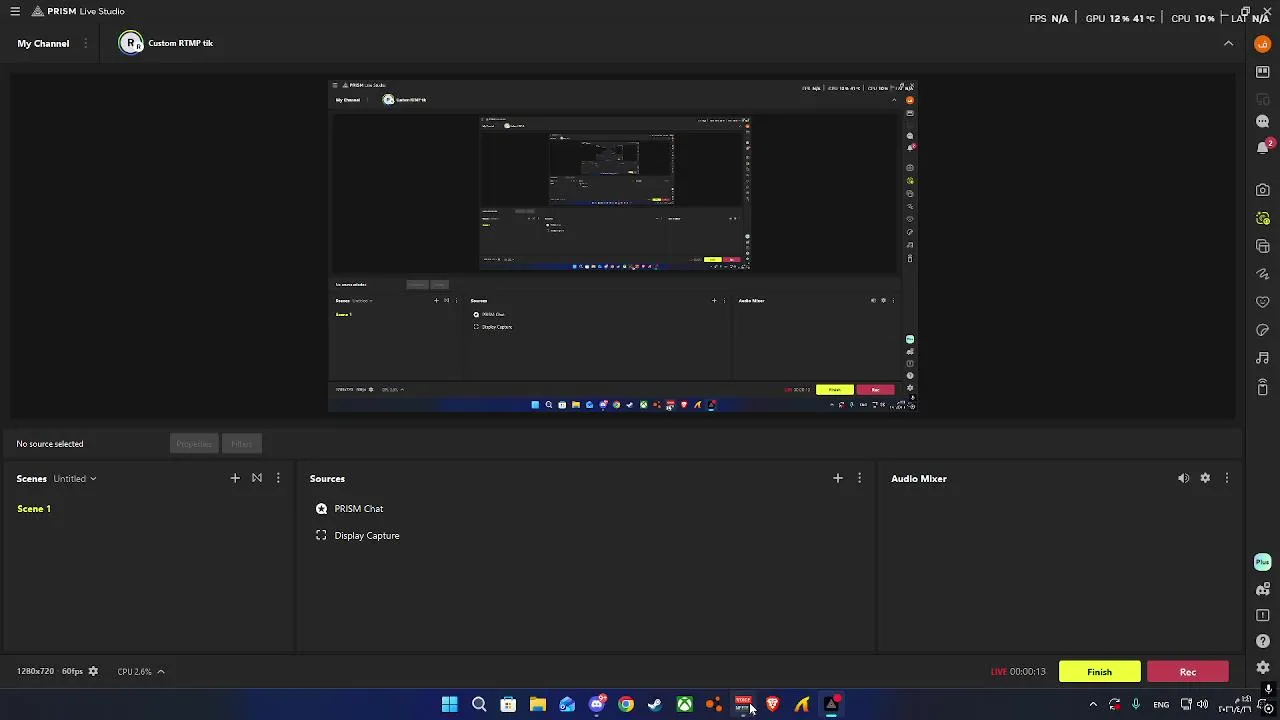
Task: Mute all audio in Audio Mixer
Action: pos(1183,478)
